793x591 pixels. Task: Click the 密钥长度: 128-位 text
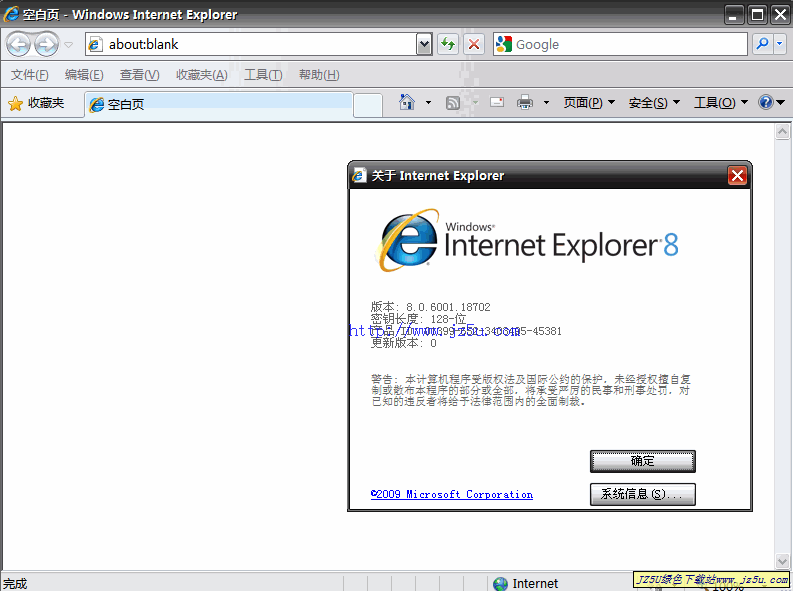(418, 319)
